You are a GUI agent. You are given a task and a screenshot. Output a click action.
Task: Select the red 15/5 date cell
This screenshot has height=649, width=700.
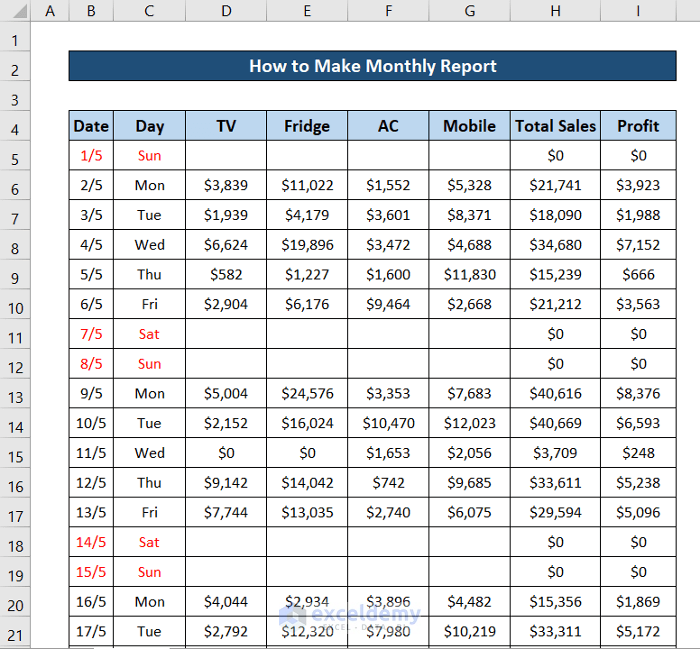pyautogui.click(x=91, y=572)
